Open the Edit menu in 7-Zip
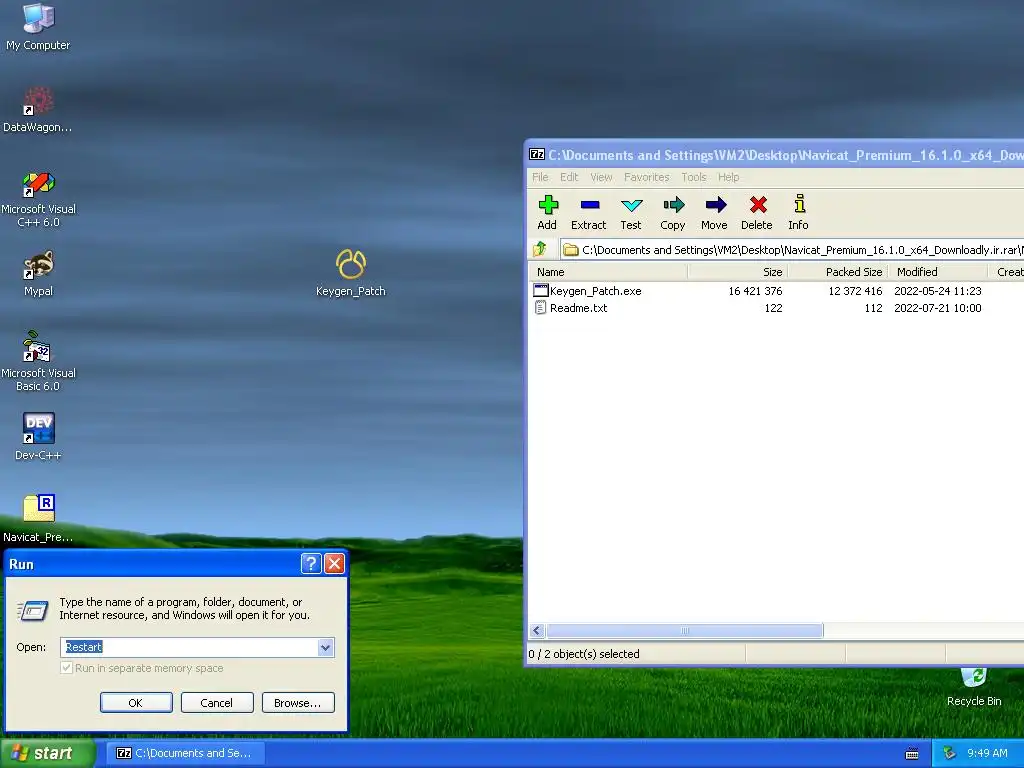The width and height of the screenshot is (1024, 768). click(569, 177)
